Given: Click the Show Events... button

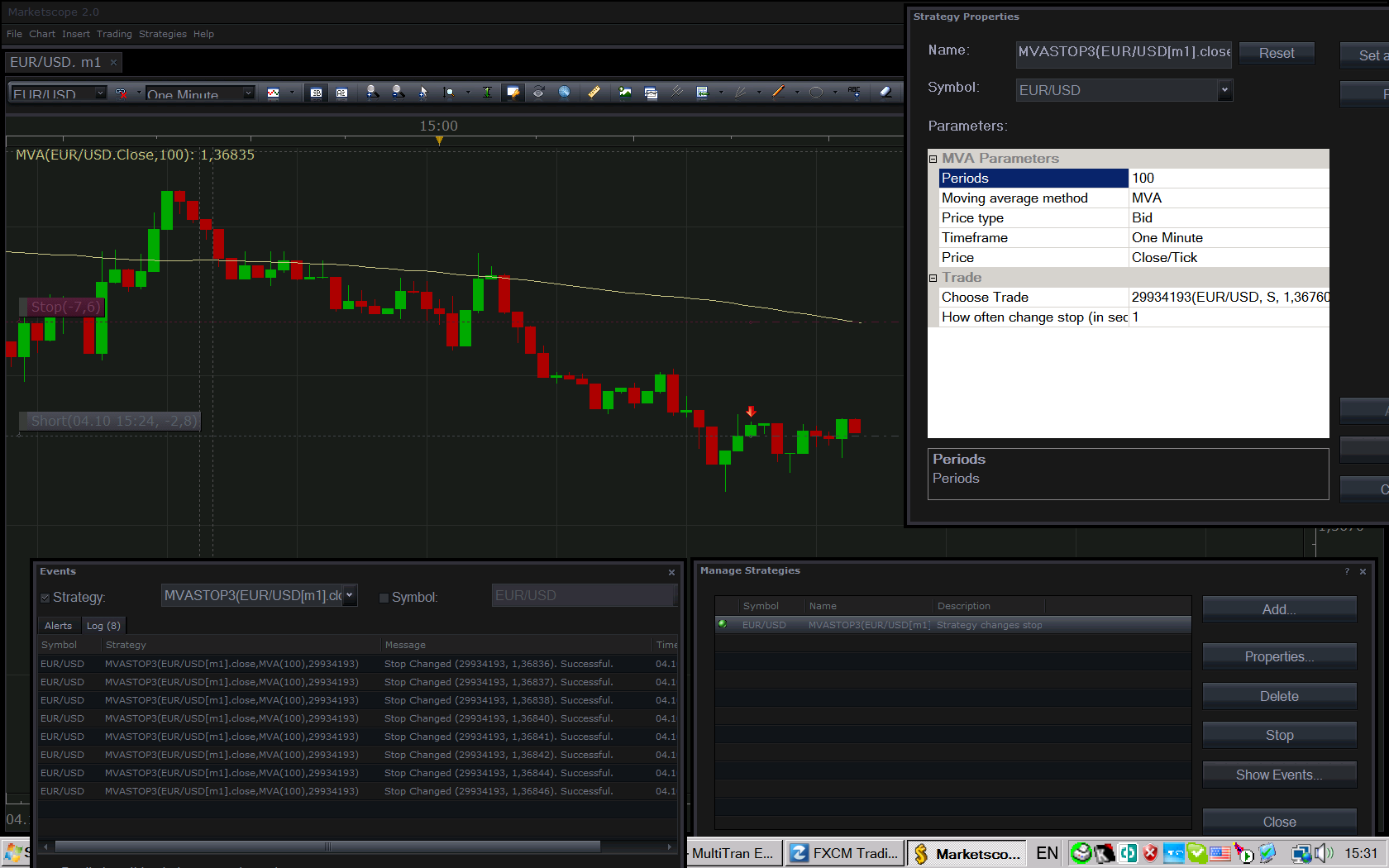Looking at the screenshot, I should click(1279, 775).
